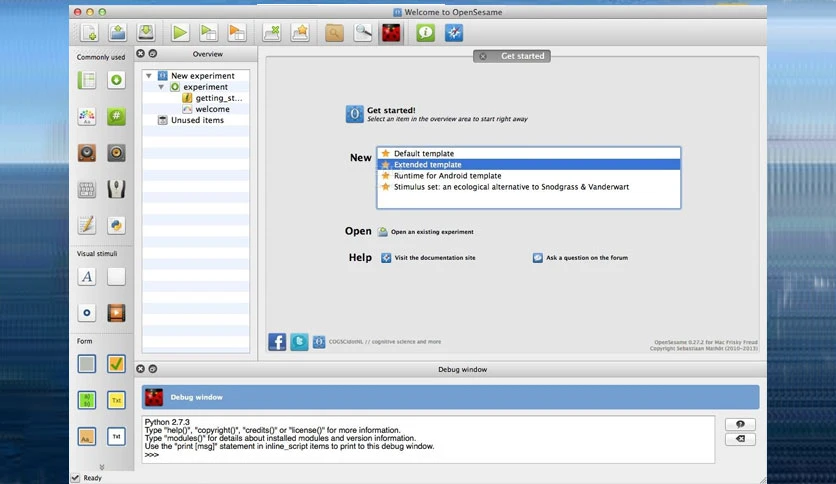Select the fixation dot item icon
Viewport: 836px width, 484px height.
87,313
